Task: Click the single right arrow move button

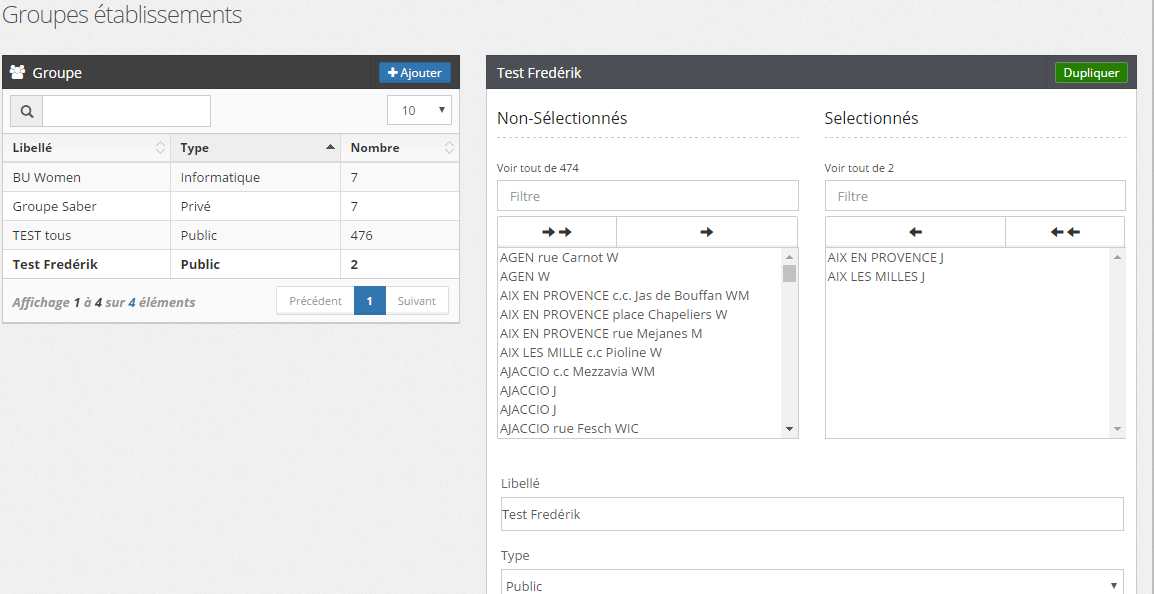Action: [x=707, y=232]
